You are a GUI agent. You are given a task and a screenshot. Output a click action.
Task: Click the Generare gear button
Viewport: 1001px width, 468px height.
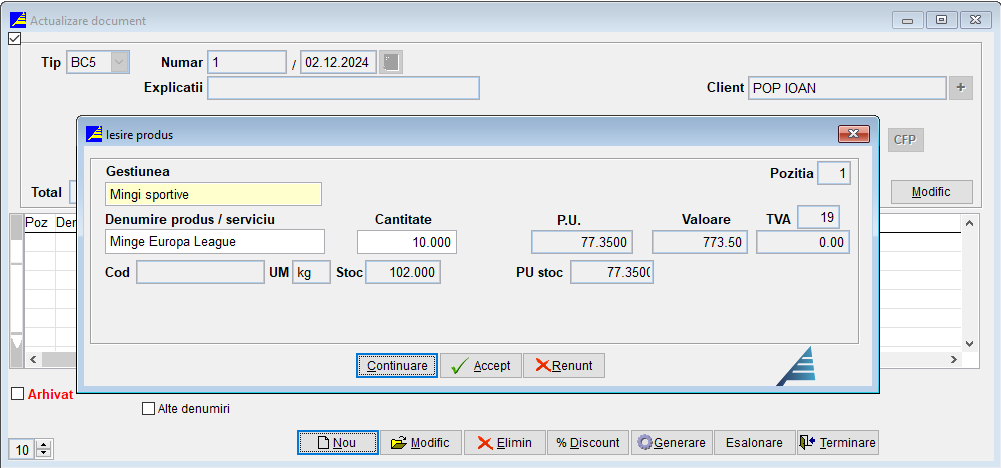671,443
